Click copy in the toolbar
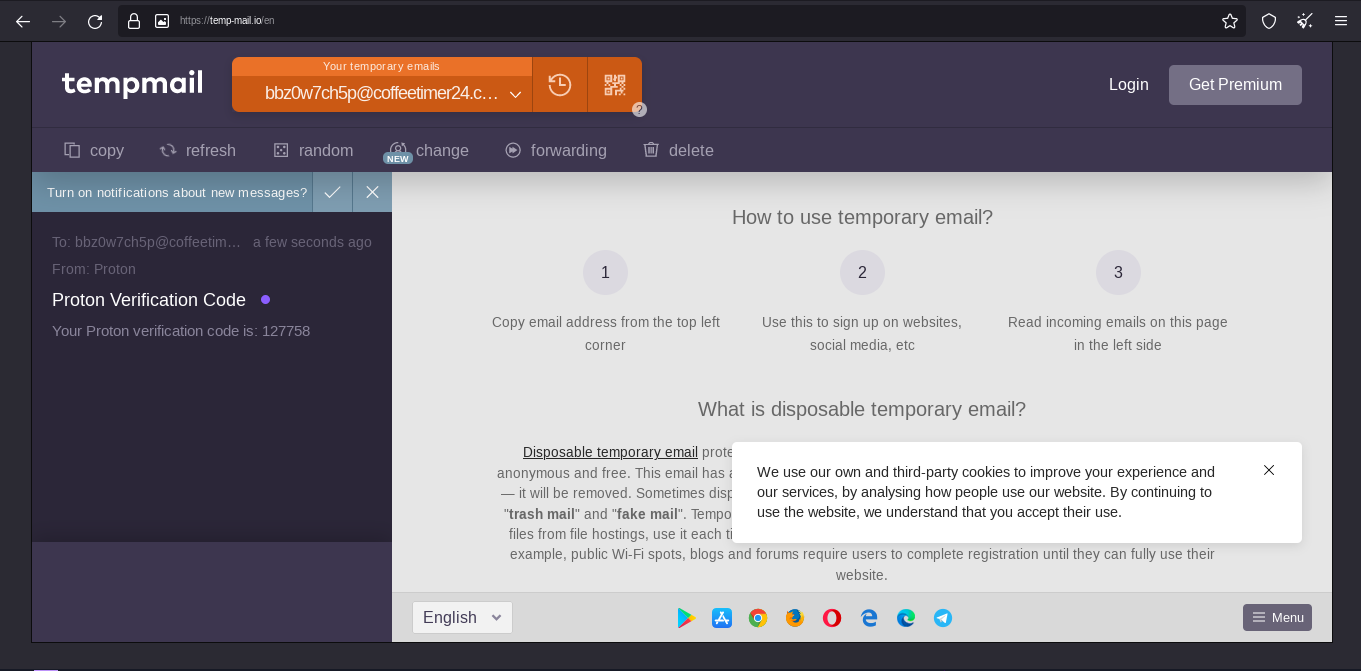This screenshot has width=1361, height=671. (94, 150)
